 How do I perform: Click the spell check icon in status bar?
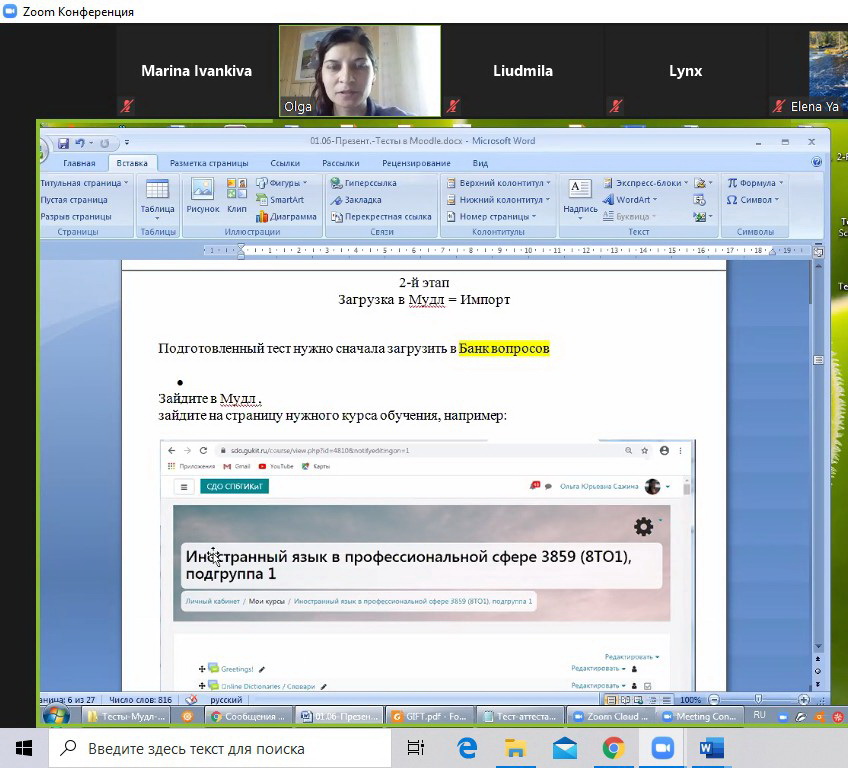(x=191, y=700)
